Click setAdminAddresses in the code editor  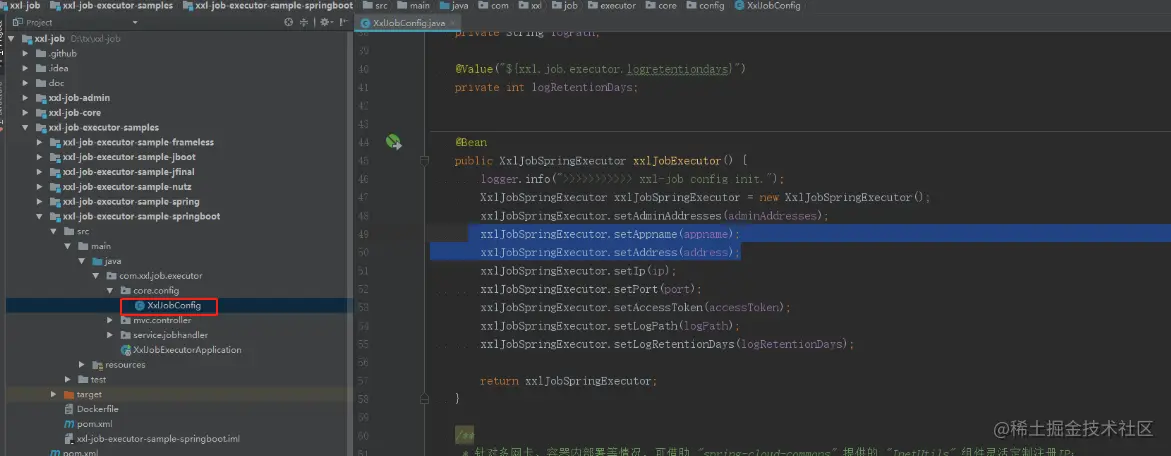(668, 216)
